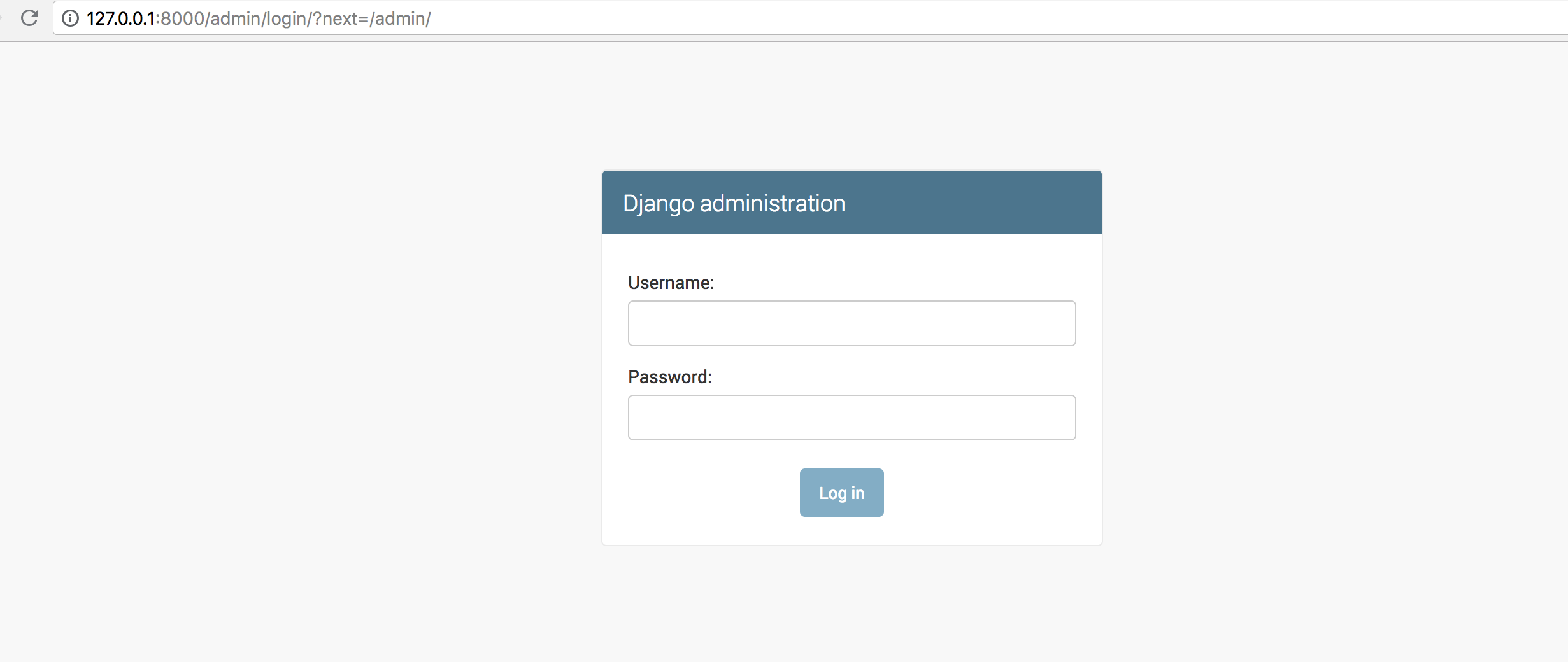
Task: Click the gray page background outside login panel
Action: tap(287, 350)
